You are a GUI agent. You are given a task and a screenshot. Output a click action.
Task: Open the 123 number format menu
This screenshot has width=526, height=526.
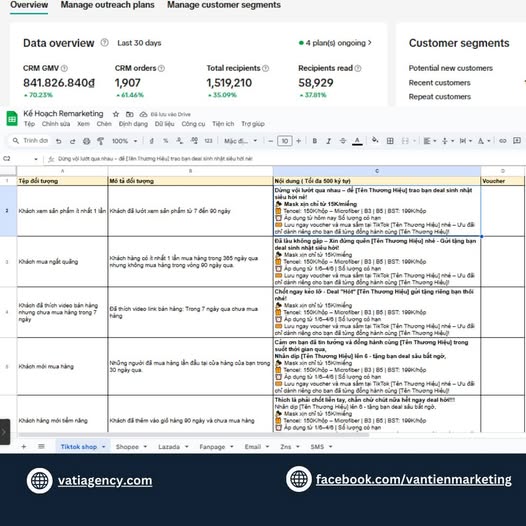[x=208, y=141]
